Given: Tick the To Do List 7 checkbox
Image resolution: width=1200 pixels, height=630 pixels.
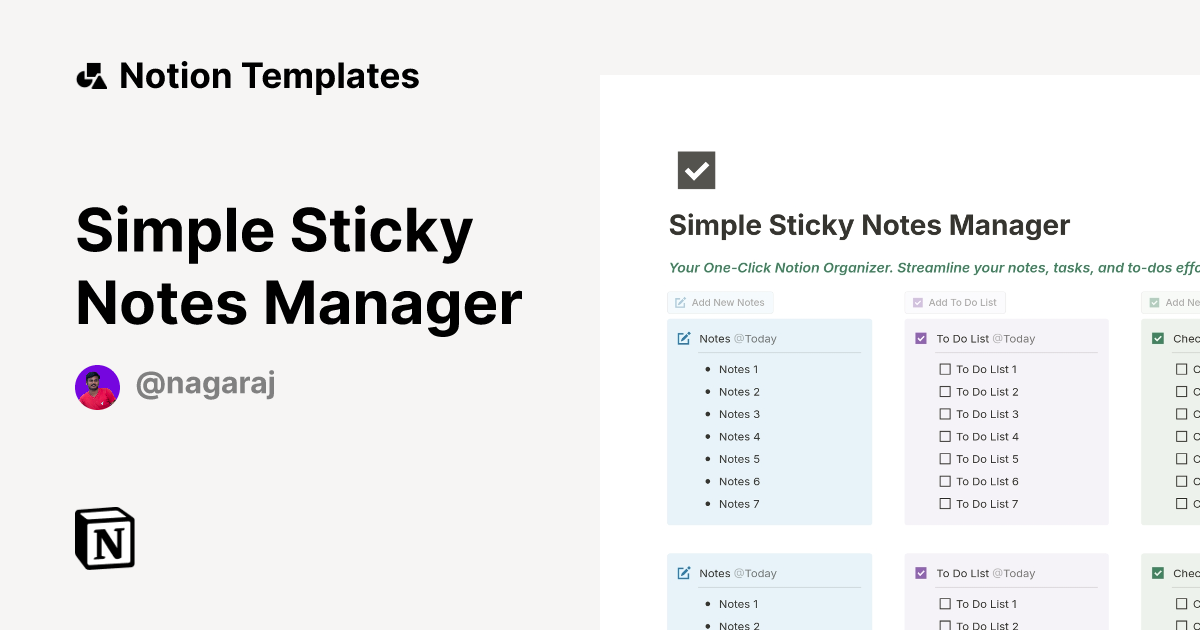Looking at the screenshot, I should coord(945,503).
